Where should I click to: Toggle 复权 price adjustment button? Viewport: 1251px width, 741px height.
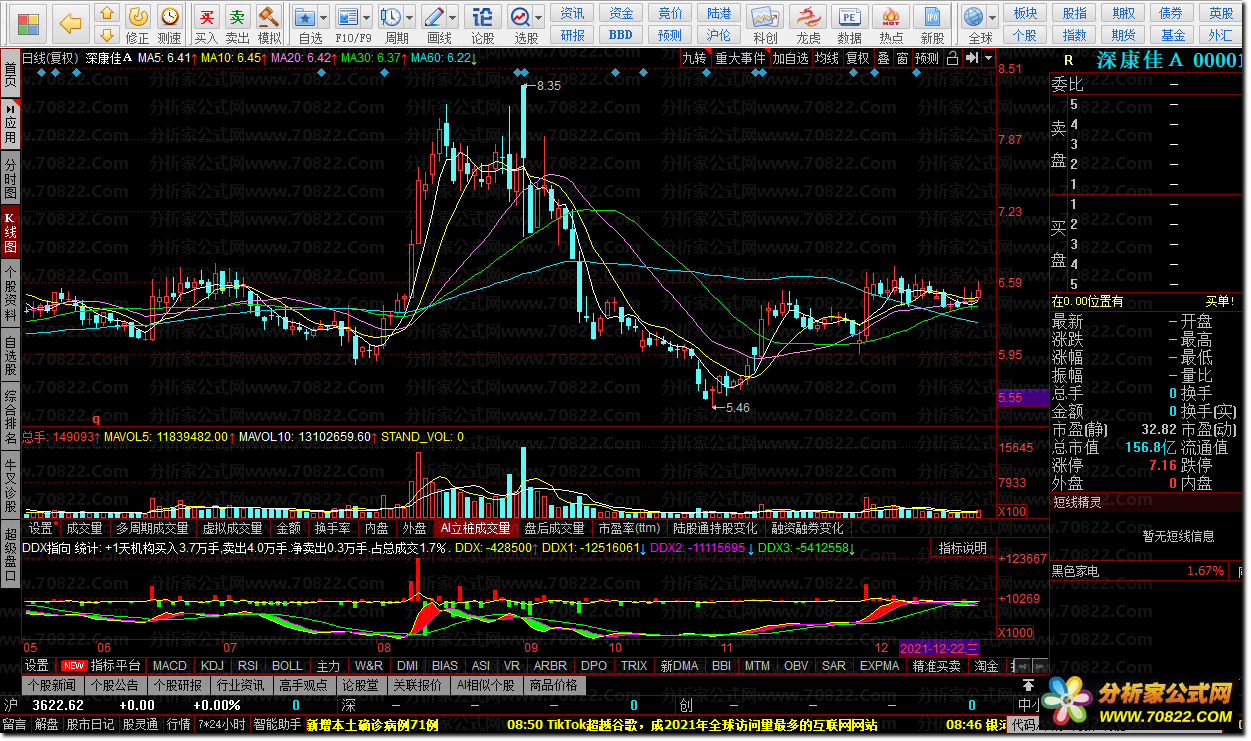(858, 58)
